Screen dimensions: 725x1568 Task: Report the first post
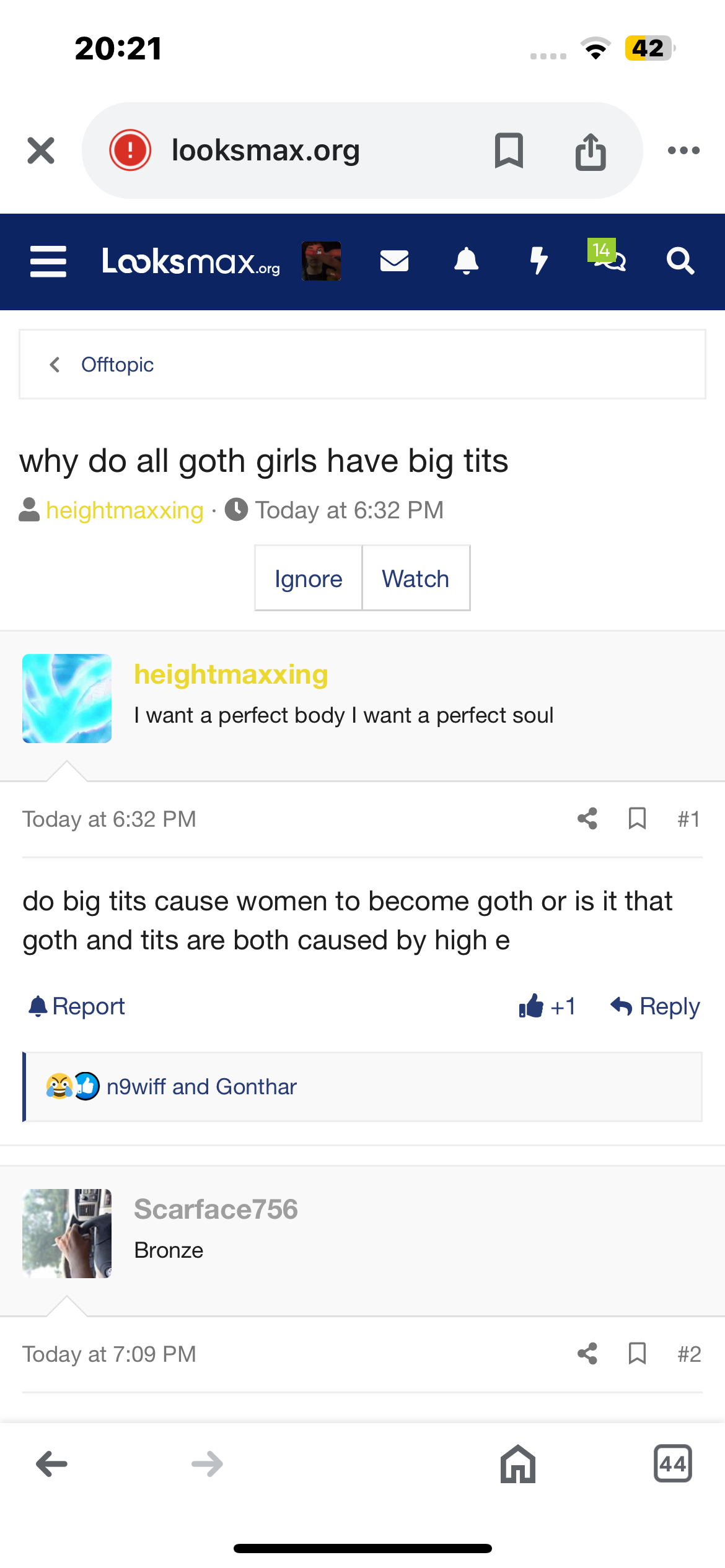pyautogui.click(x=77, y=1006)
